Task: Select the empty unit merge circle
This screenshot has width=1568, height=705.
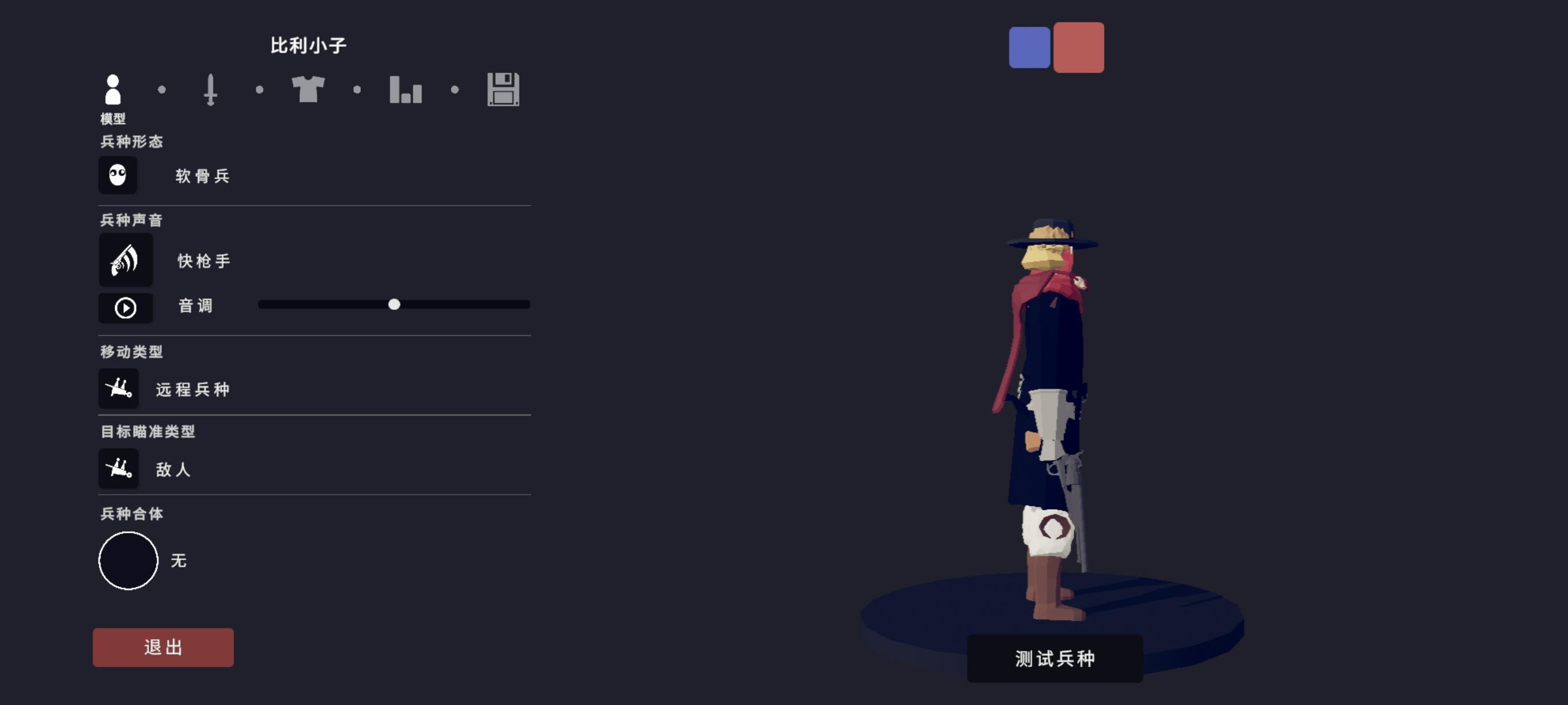Action: pyautogui.click(x=128, y=561)
